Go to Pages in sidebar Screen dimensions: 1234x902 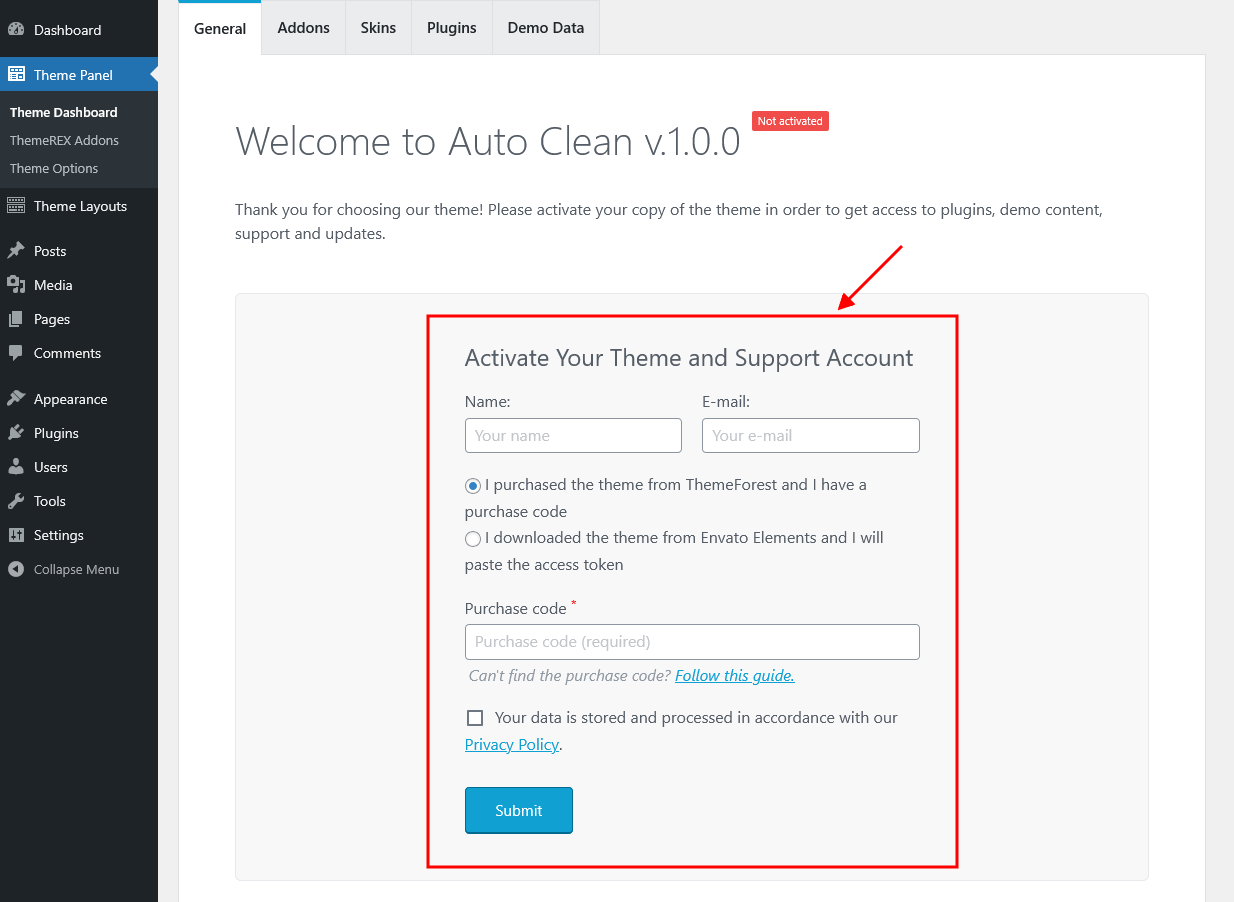(x=79, y=319)
